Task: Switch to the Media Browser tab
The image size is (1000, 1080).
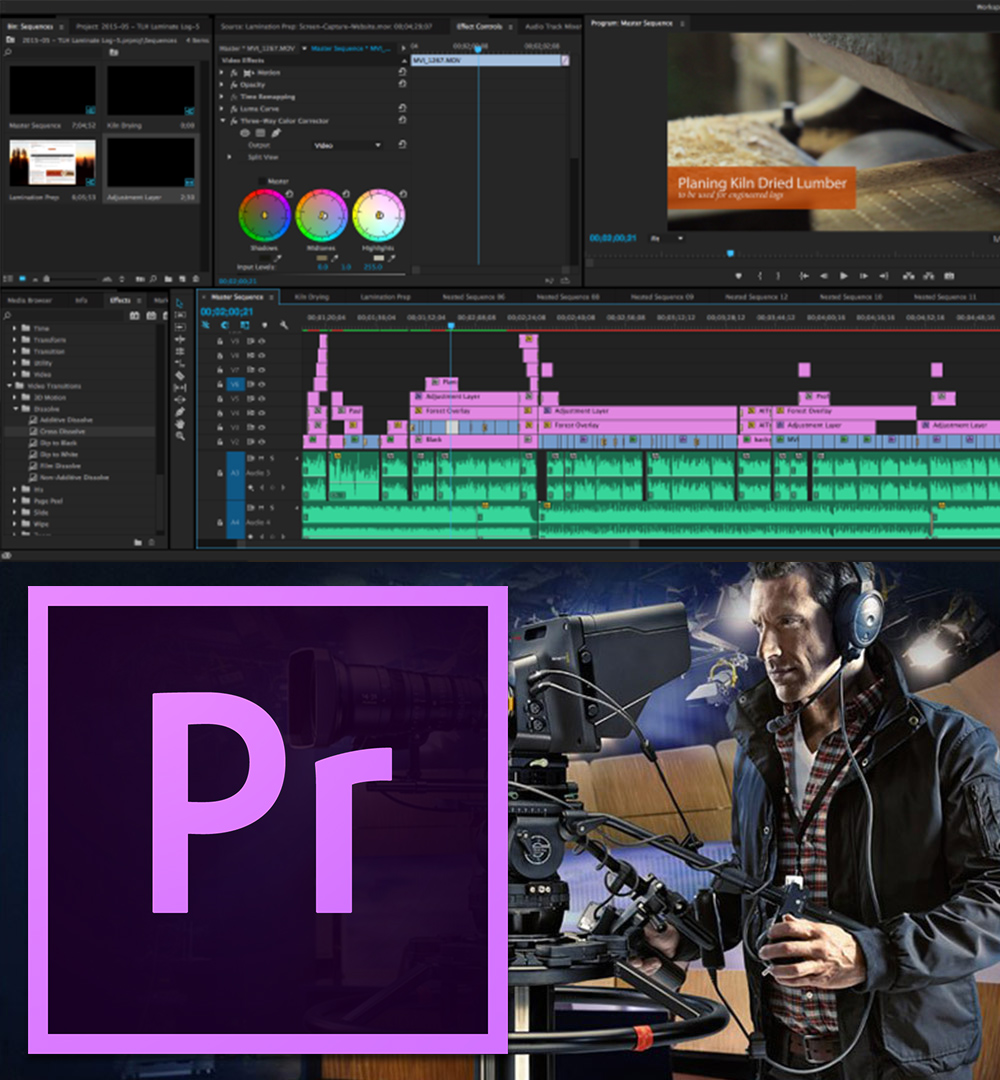Action: (30, 300)
